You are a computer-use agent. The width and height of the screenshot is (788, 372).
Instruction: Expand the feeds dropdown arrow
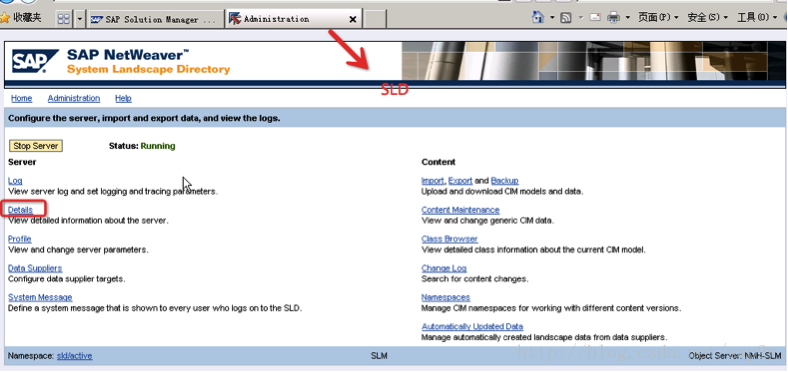pos(580,18)
